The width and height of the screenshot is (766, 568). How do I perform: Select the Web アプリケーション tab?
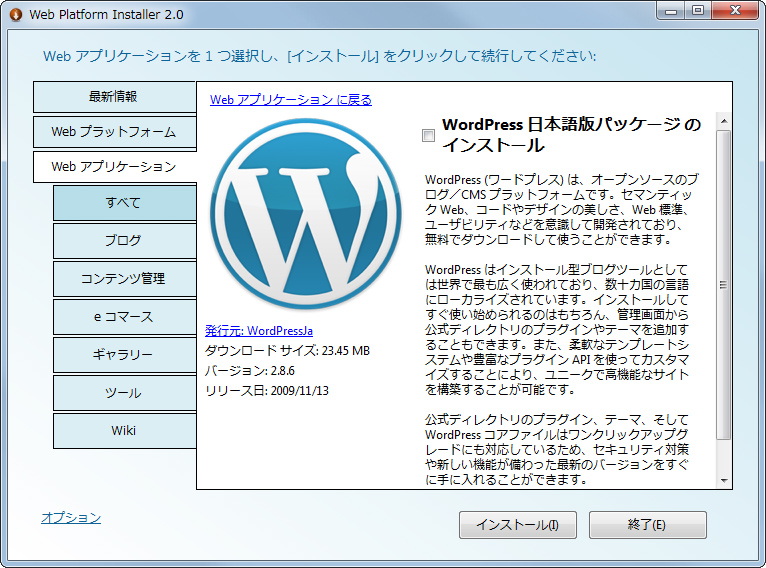114,167
